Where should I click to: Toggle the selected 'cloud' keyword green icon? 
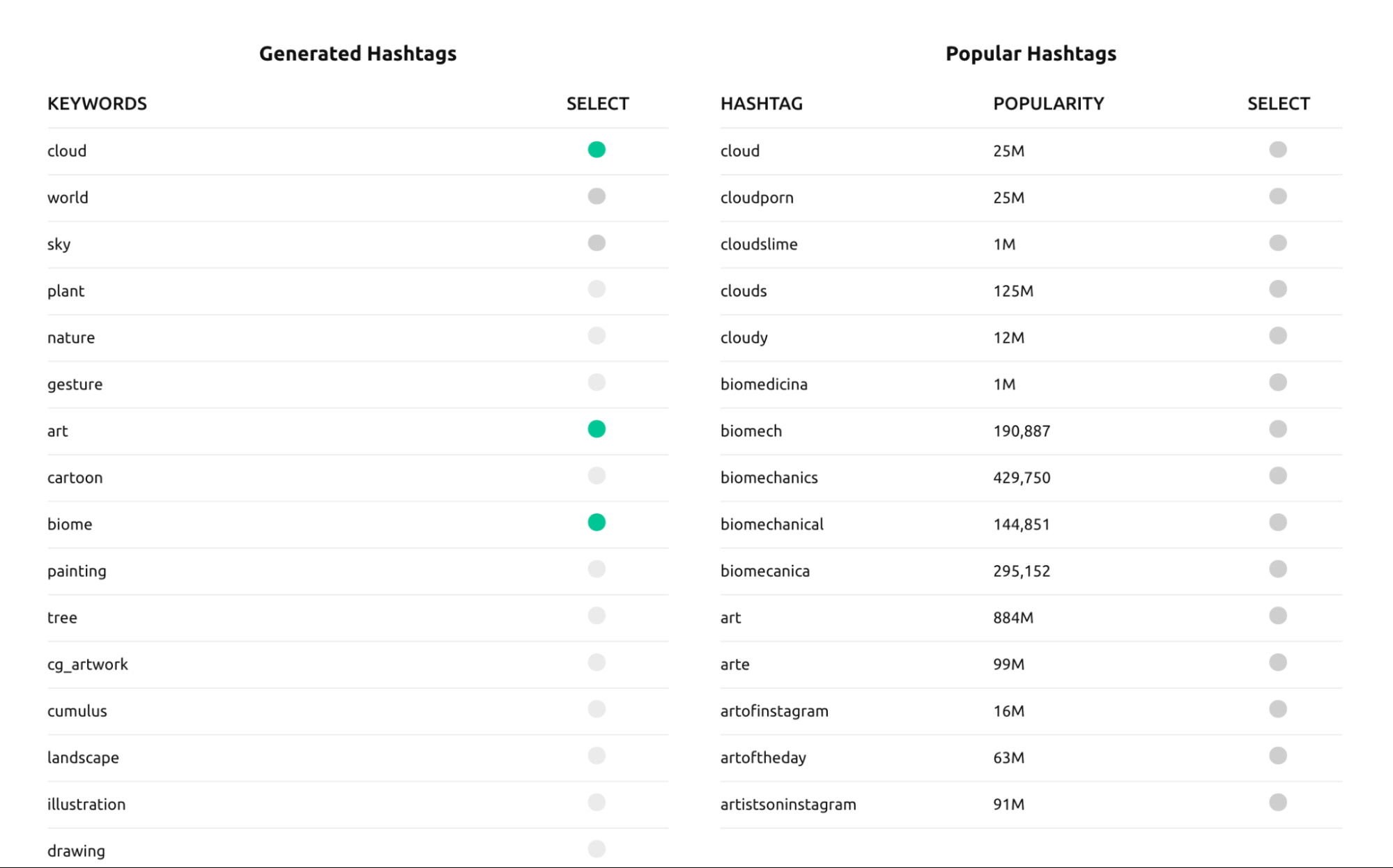pos(596,150)
